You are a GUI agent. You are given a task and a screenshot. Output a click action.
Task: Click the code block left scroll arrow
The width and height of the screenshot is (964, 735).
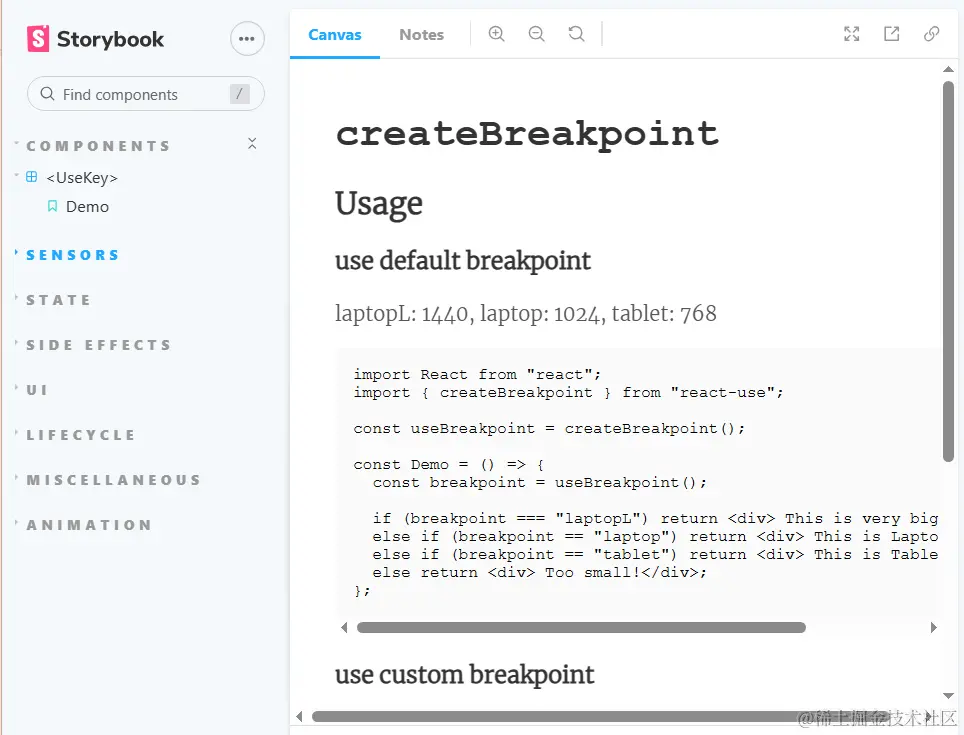coord(344,627)
